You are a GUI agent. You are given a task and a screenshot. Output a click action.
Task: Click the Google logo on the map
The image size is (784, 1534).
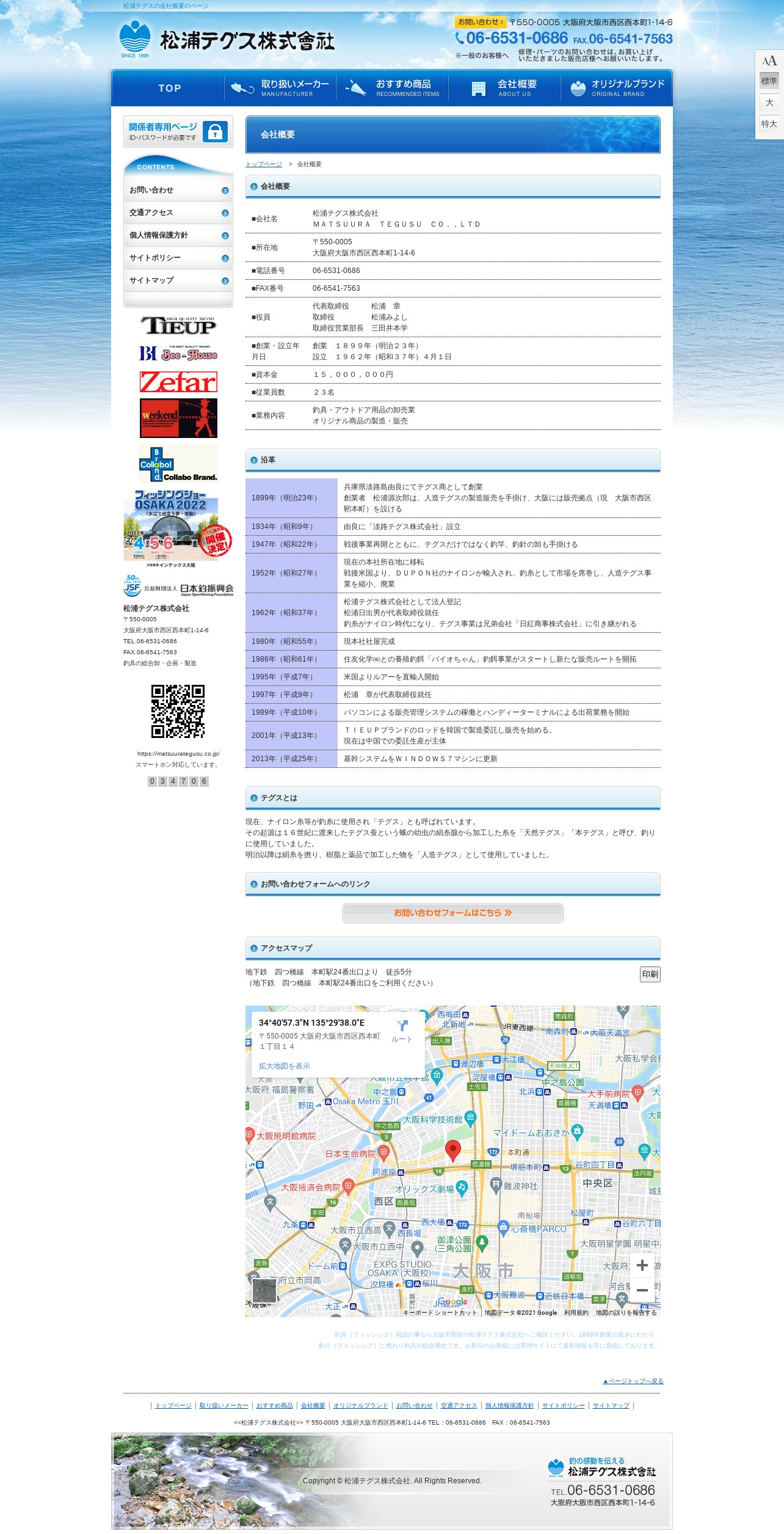(x=452, y=1302)
